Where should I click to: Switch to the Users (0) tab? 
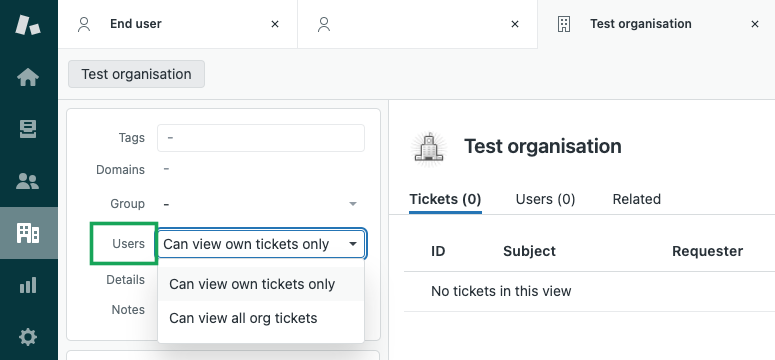545,199
